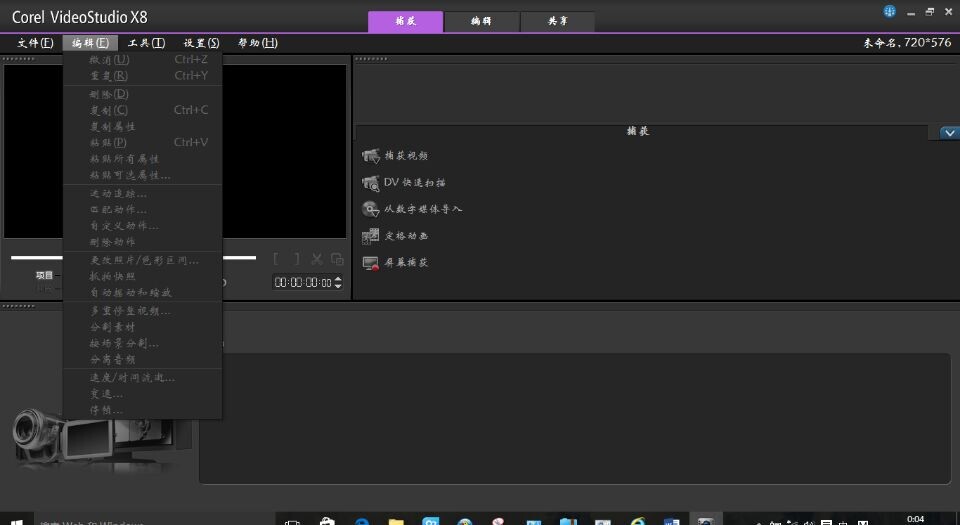Open 定格动画 stop motion tool

[371, 236]
